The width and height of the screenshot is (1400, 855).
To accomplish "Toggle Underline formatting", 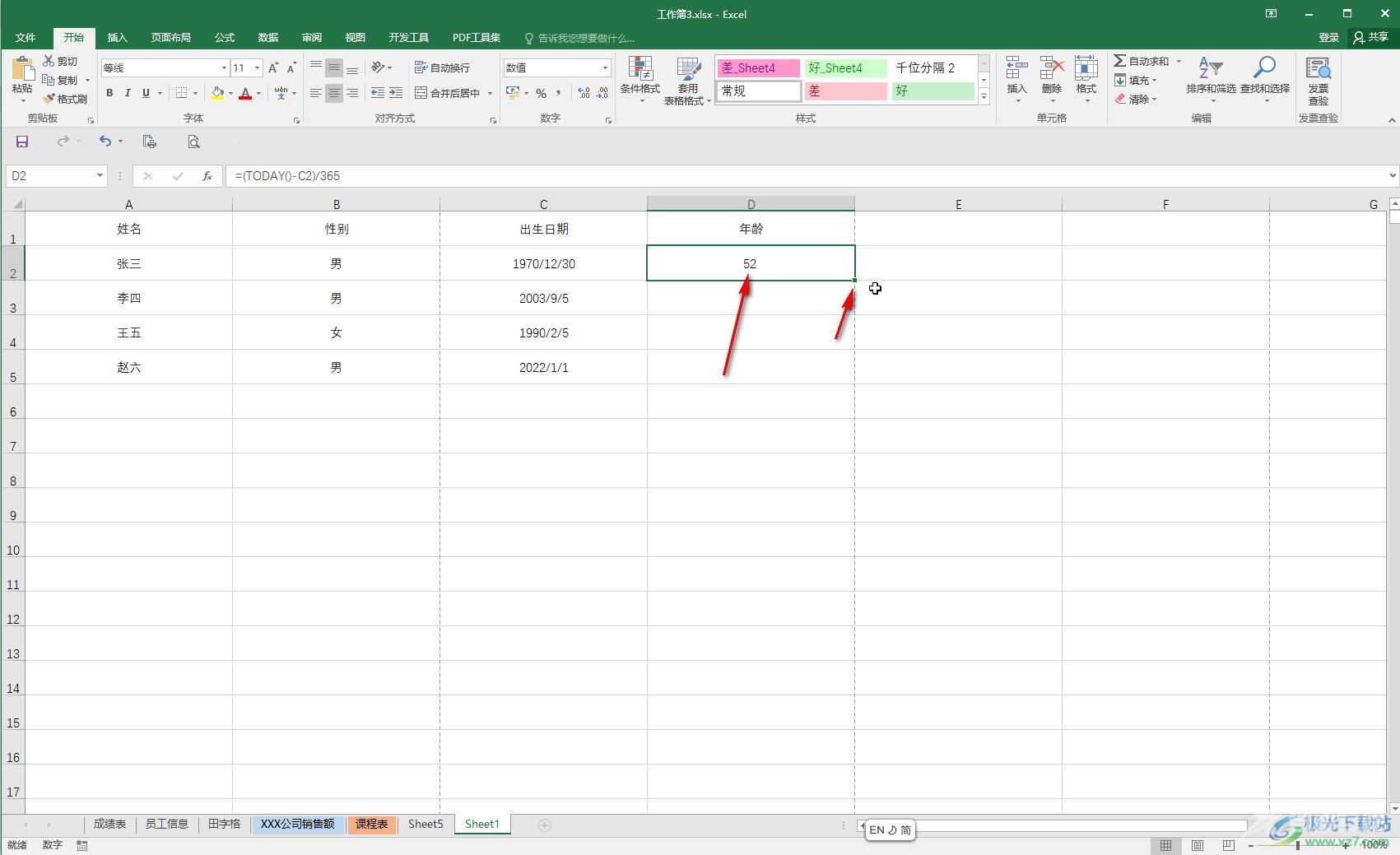I will click(146, 93).
